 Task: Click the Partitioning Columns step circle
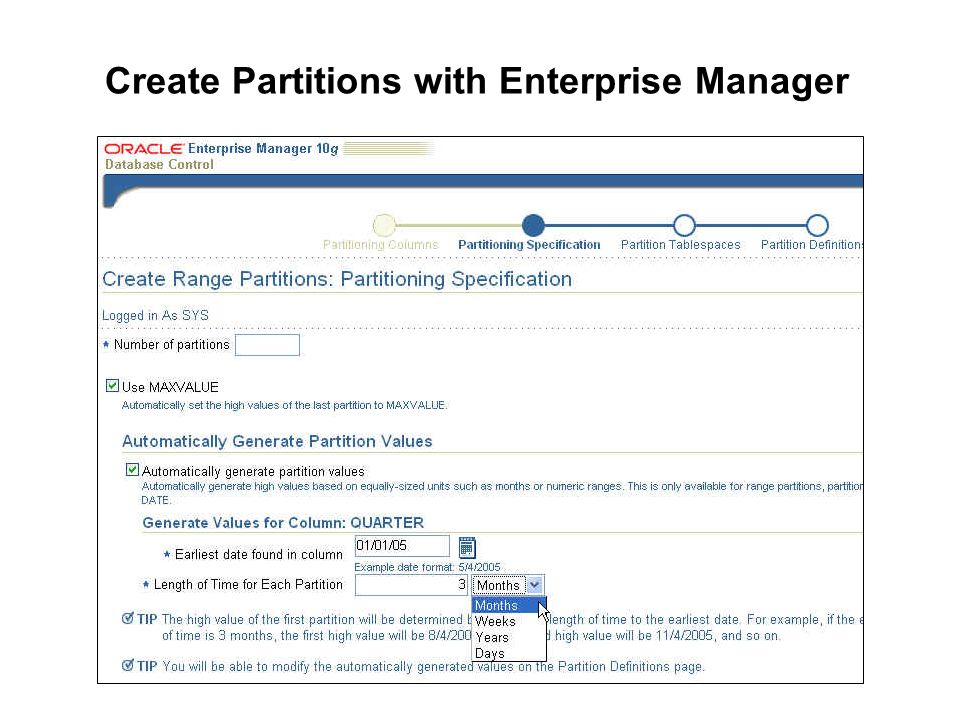pyautogui.click(x=384, y=225)
